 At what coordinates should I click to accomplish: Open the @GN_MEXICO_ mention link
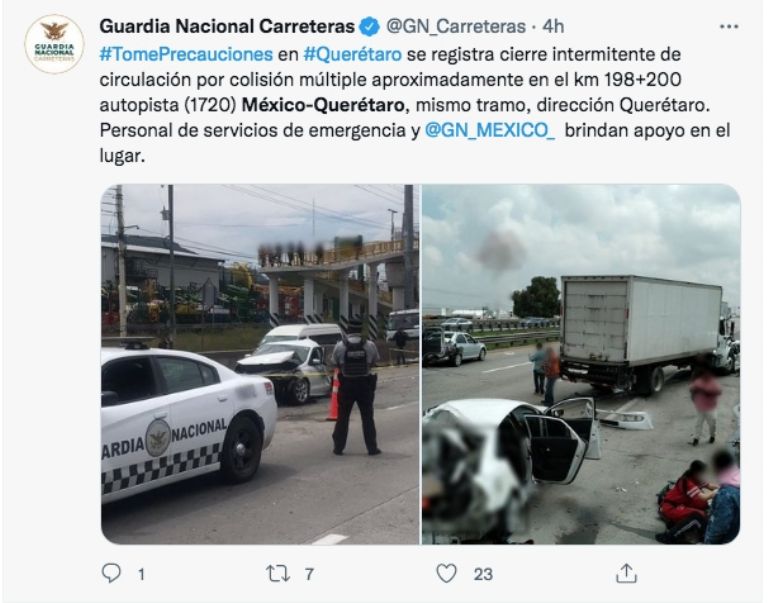click(490, 131)
